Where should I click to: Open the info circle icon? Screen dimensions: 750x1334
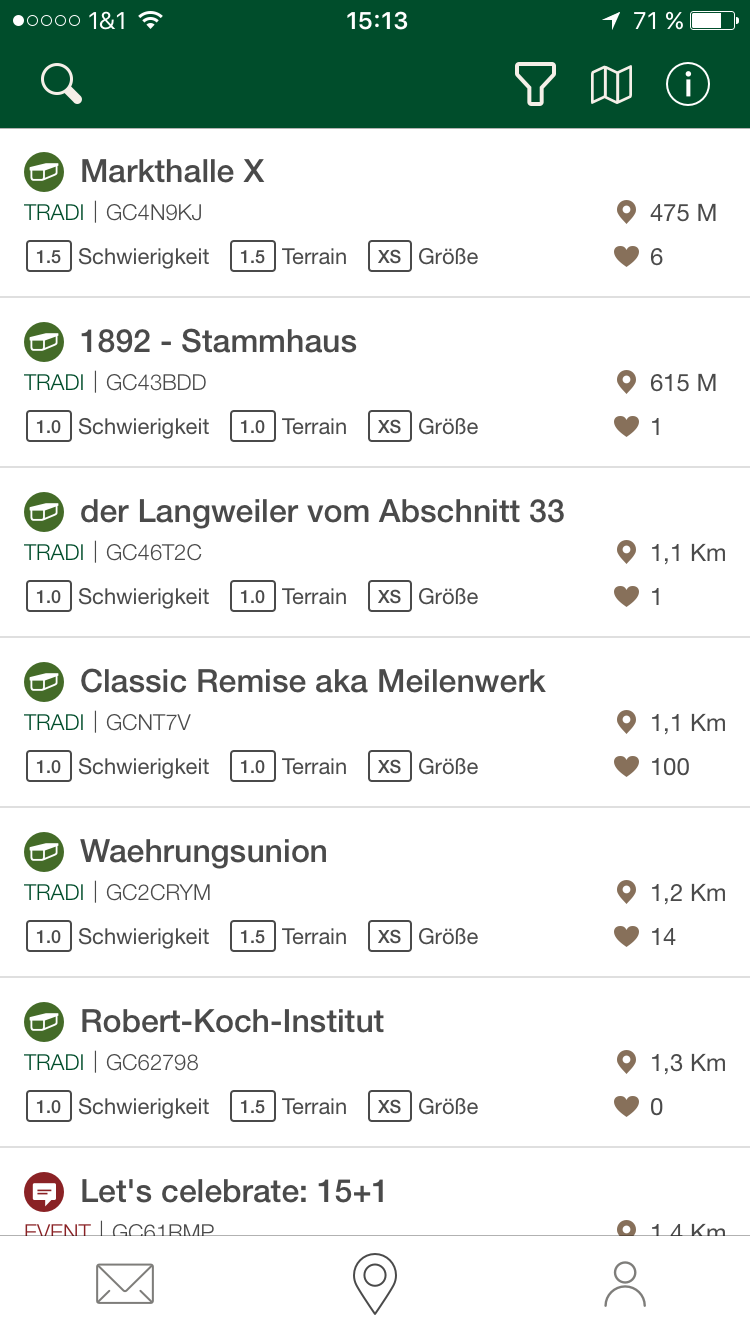coord(688,84)
